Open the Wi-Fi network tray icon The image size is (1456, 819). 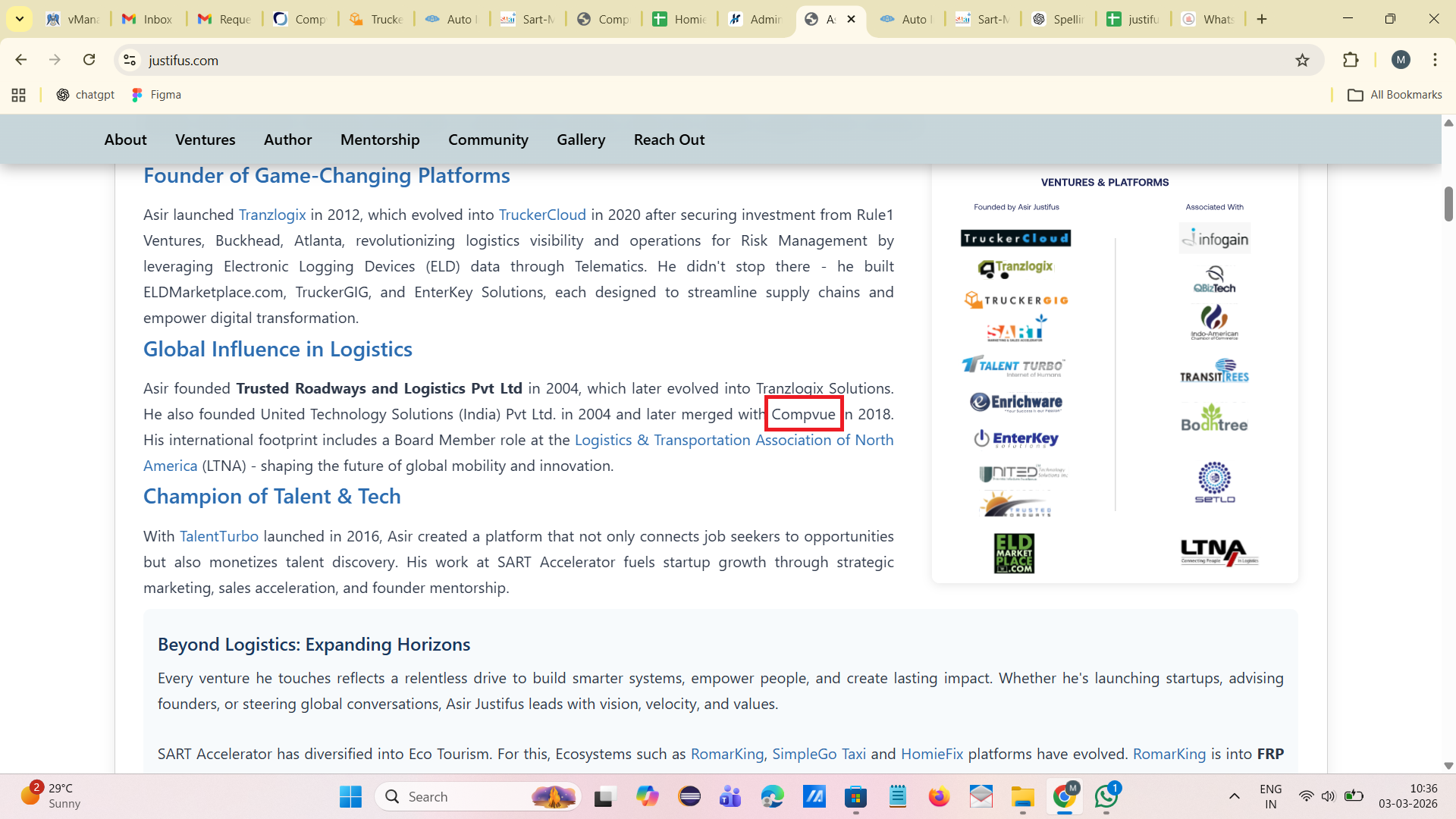[1306, 796]
